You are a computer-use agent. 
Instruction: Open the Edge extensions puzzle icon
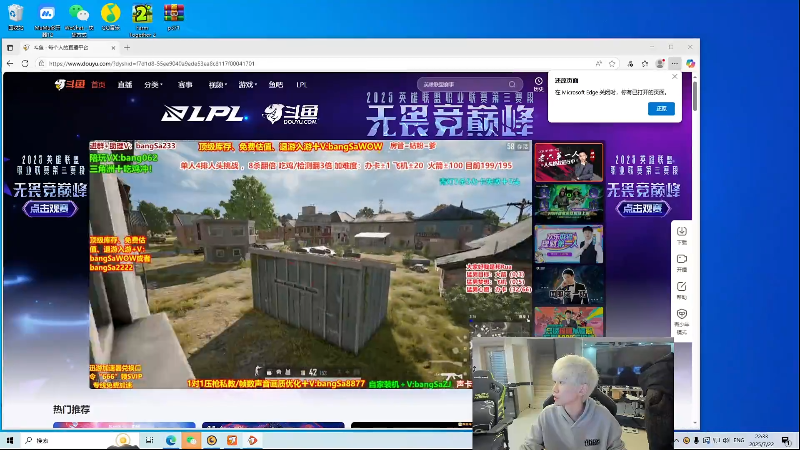point(631,64)
